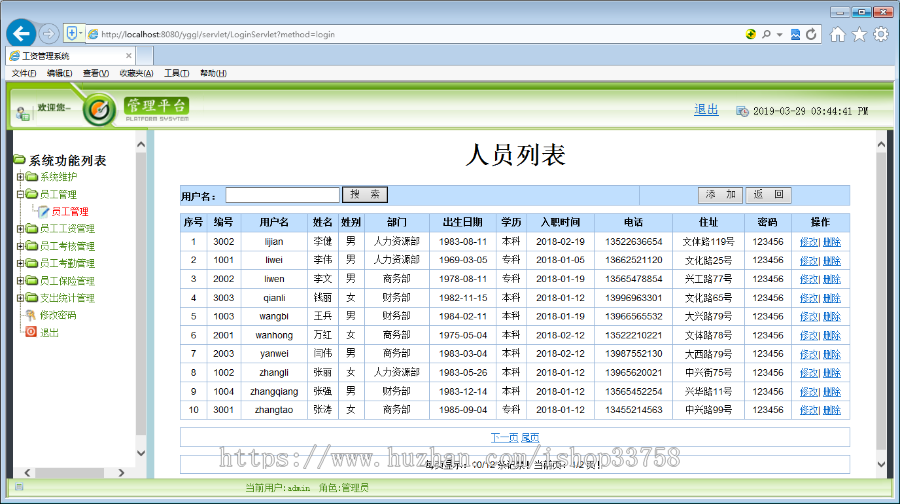Viewport: 900px width, 504px height.
Task: Click the 系统功能列表 root folder icon
Action: (x=20, y=159)
